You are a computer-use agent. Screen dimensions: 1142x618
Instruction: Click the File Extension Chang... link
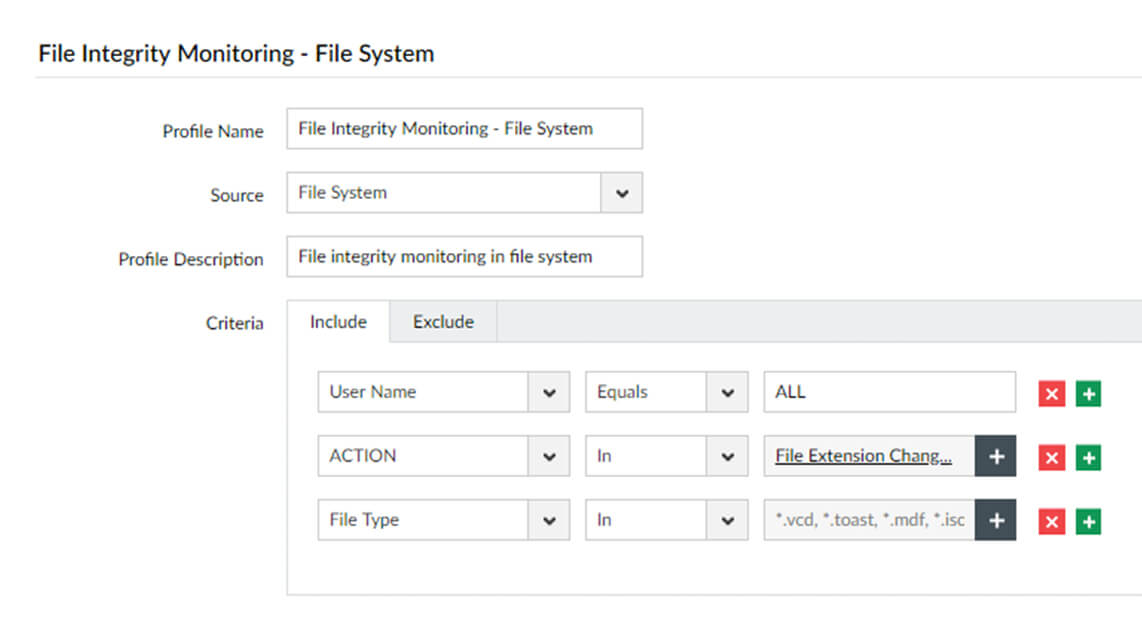click(x=863, y=456)
